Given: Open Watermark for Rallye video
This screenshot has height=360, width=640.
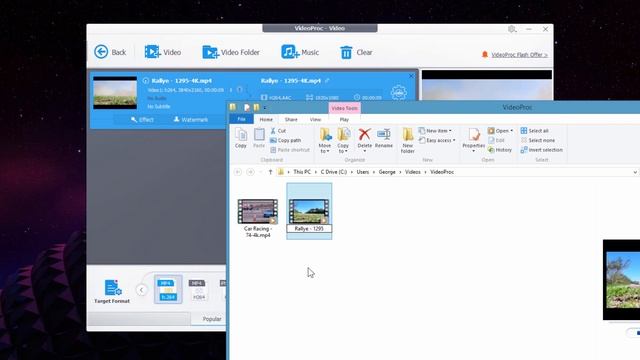Looking at the screenshot, I should pos(191,120).
